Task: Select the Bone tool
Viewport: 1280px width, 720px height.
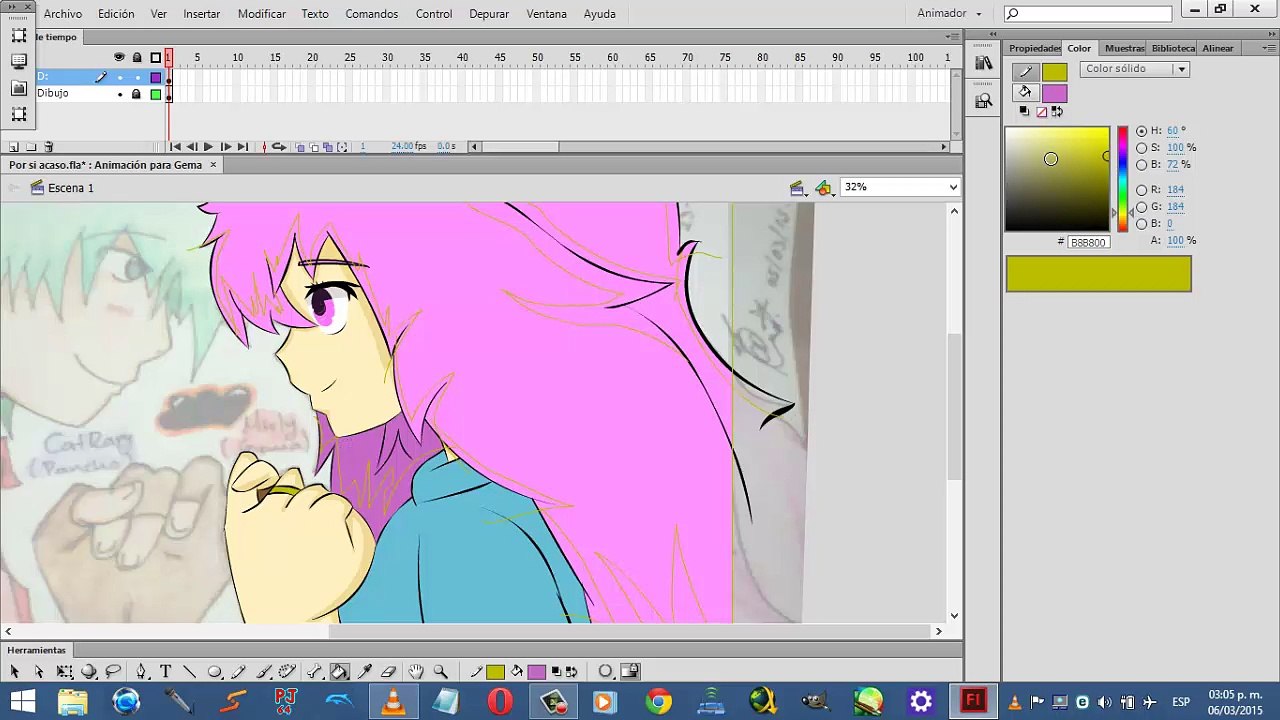Action: pyautogui.click(x=314, y=672)
